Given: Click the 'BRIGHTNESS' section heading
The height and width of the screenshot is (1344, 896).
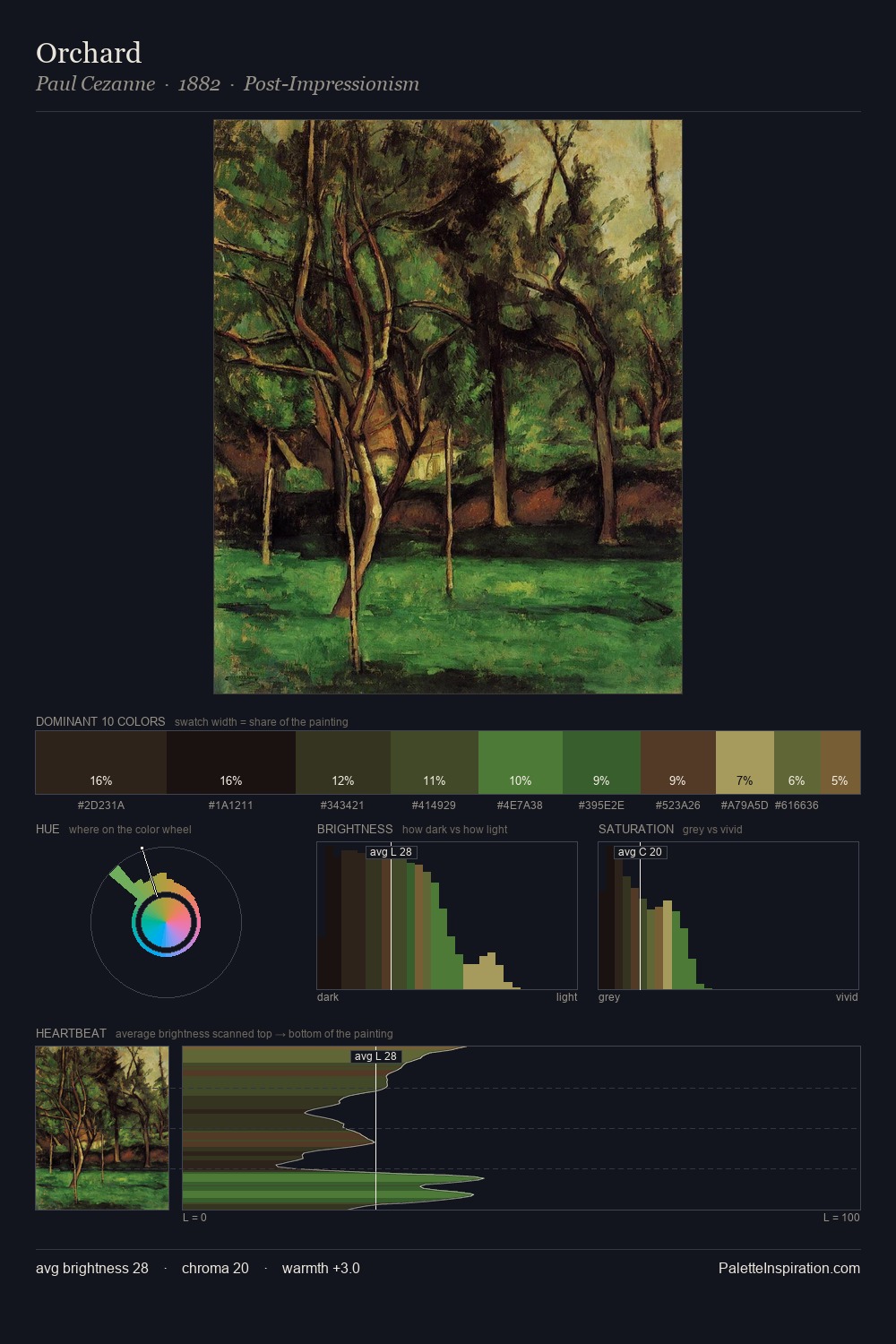Looking at the screenshot, I should point(355,829).
